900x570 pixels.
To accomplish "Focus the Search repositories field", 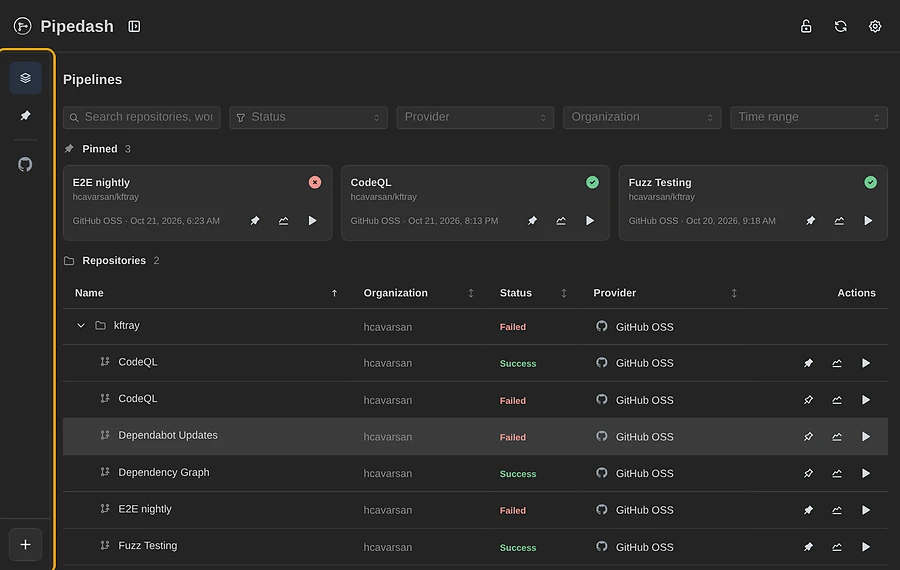I will click(142, 117).
